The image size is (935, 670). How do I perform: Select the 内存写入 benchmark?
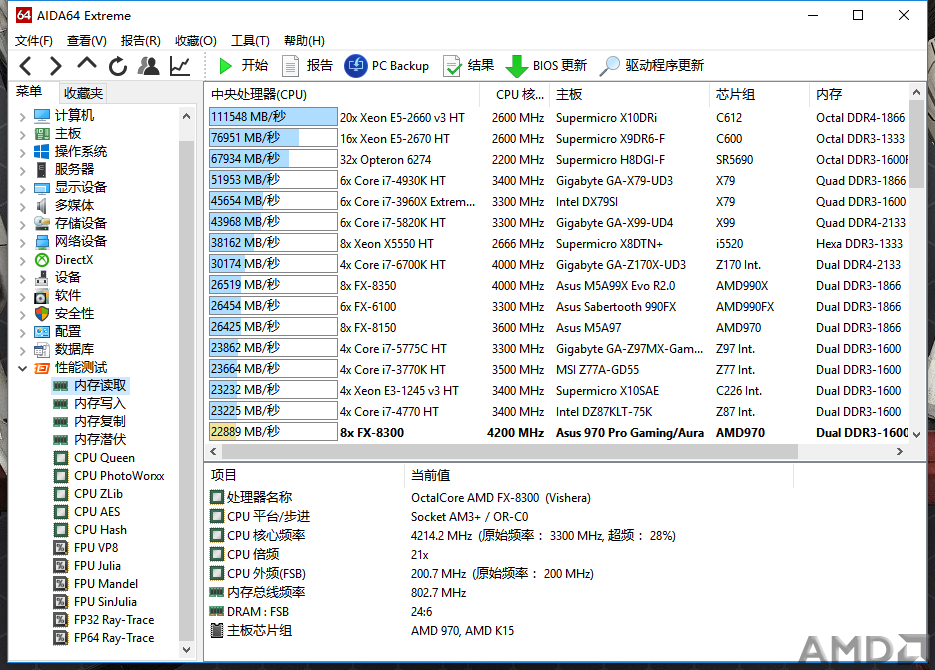(90, 404)
